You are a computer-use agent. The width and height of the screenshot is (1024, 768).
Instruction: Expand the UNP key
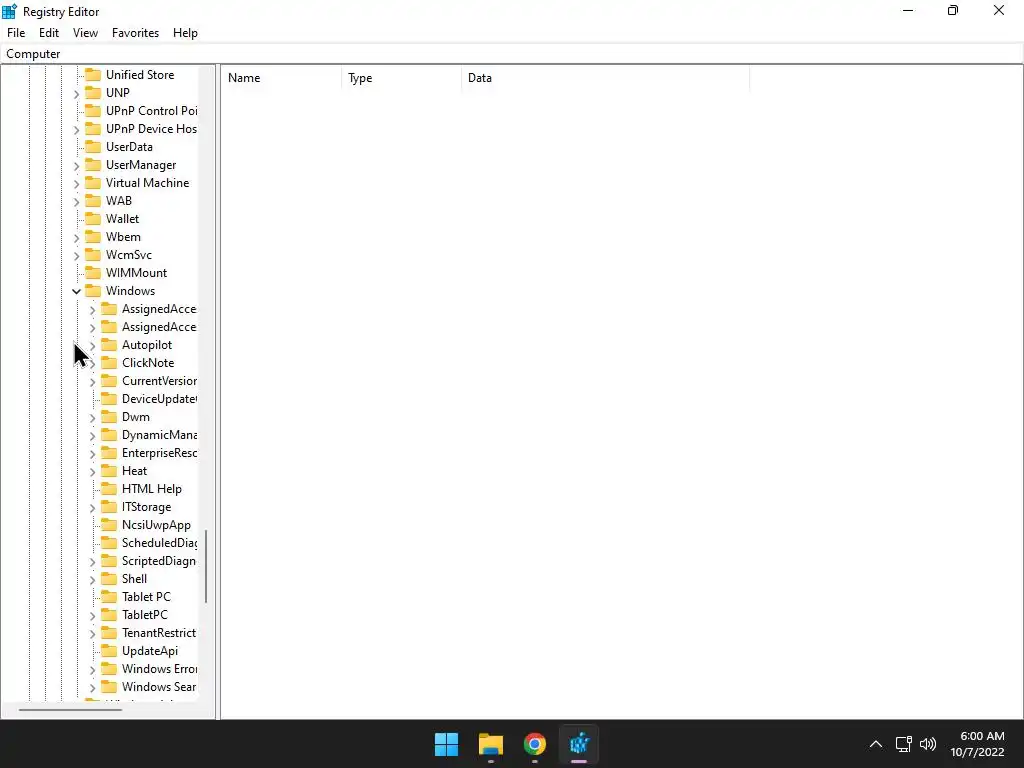[x=76, y=93]
